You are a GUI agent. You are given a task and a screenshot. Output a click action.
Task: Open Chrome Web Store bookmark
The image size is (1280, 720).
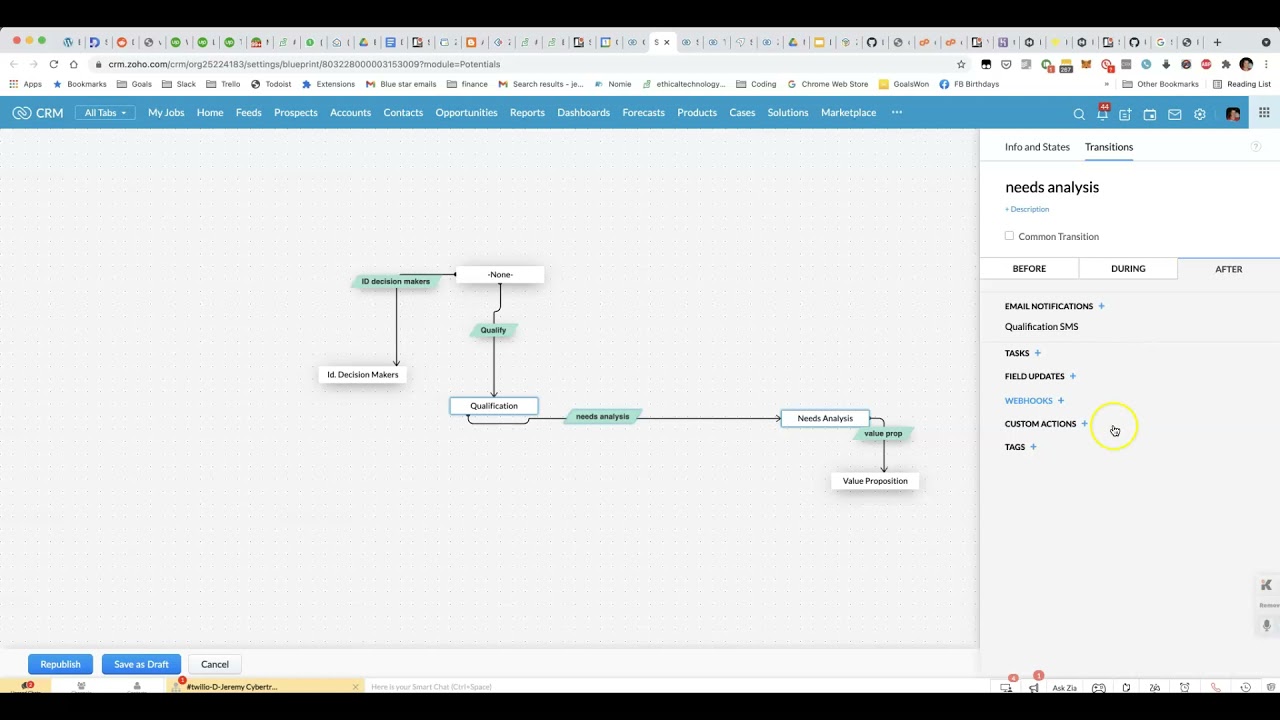point(828,84)
